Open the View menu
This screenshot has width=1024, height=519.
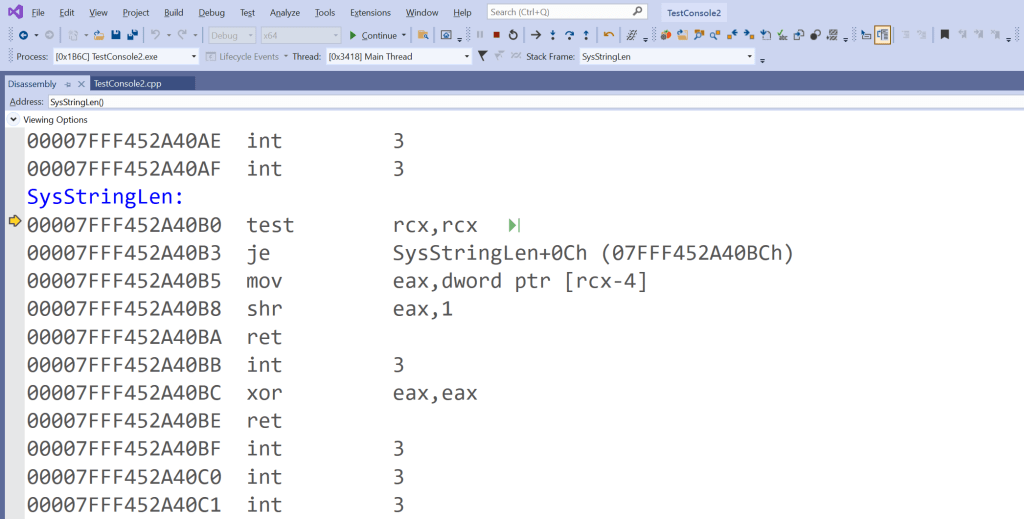pyautogui.click(x=99, y=12)
